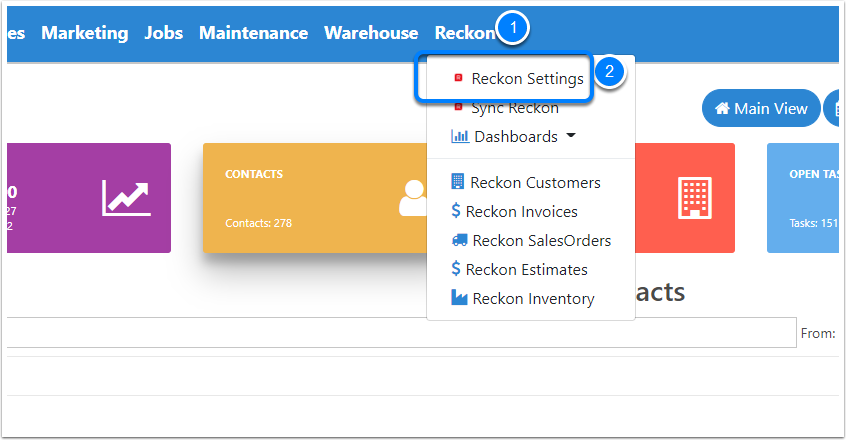The image size is (846, 440).
Task: Click the Main View button
Action: click(761, 108)
